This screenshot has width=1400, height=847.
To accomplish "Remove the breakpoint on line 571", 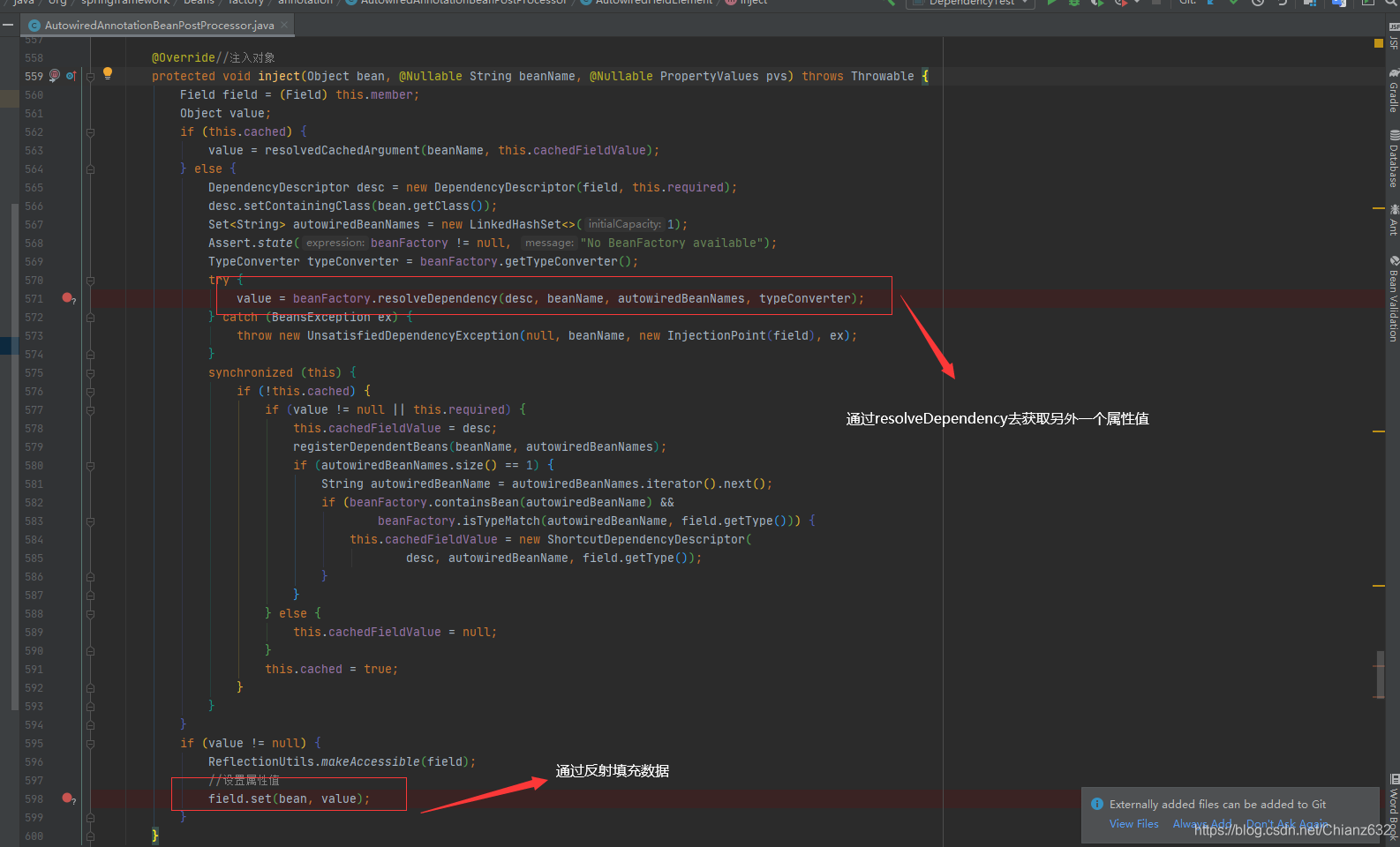I will click(67, 298).
